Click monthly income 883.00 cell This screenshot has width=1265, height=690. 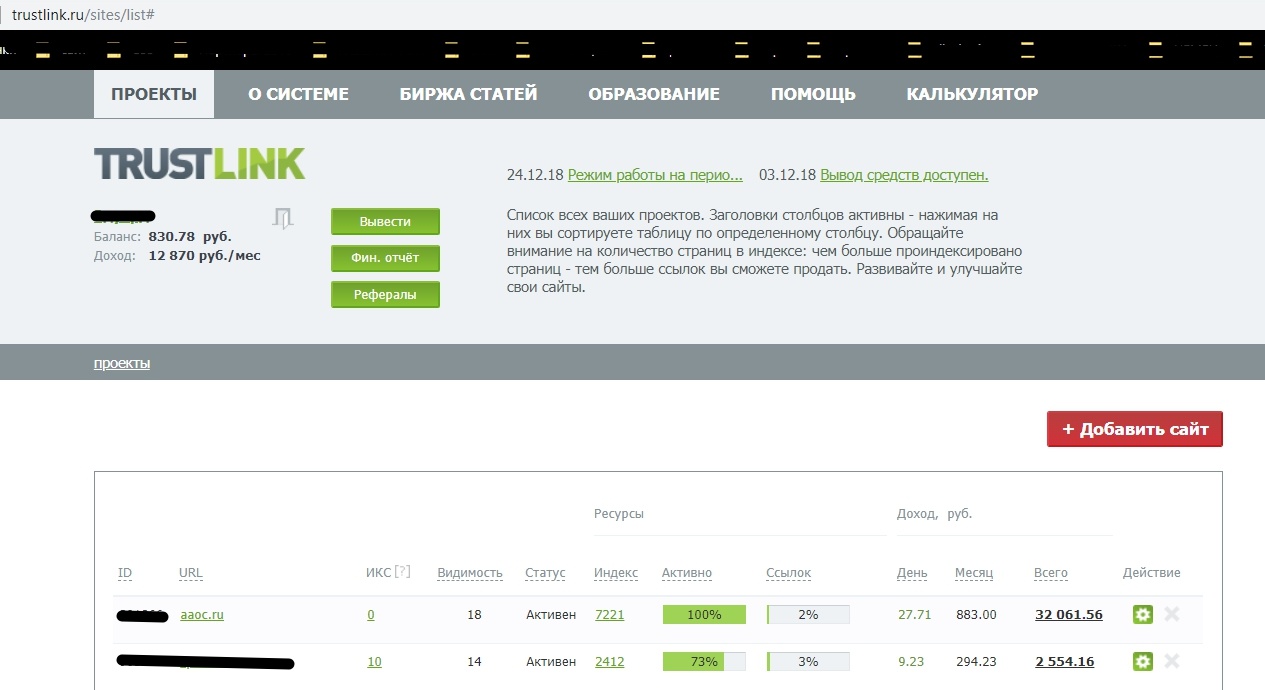tap(976, 614)
